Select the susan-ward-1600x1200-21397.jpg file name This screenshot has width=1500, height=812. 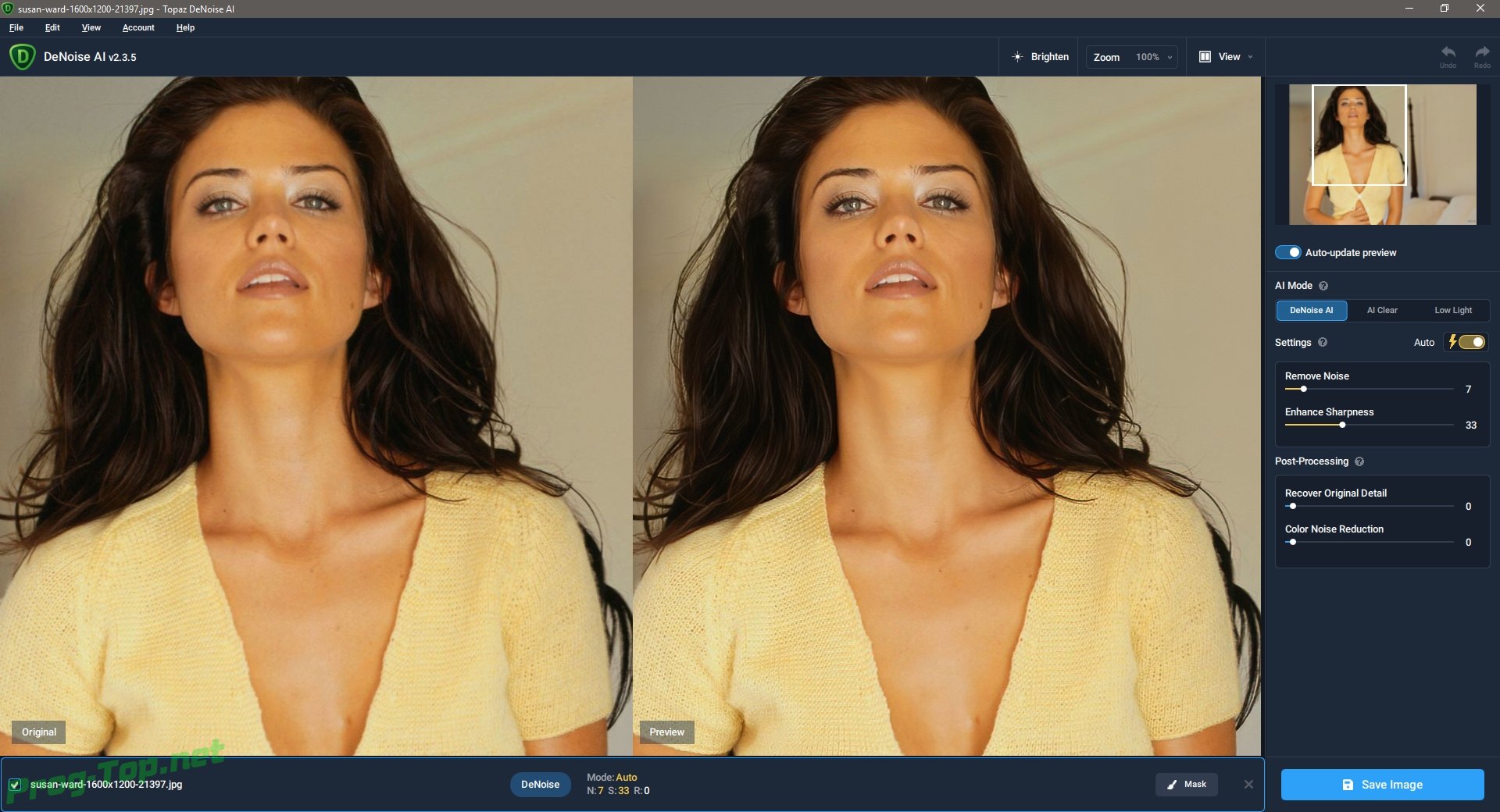tap(106, 785)
